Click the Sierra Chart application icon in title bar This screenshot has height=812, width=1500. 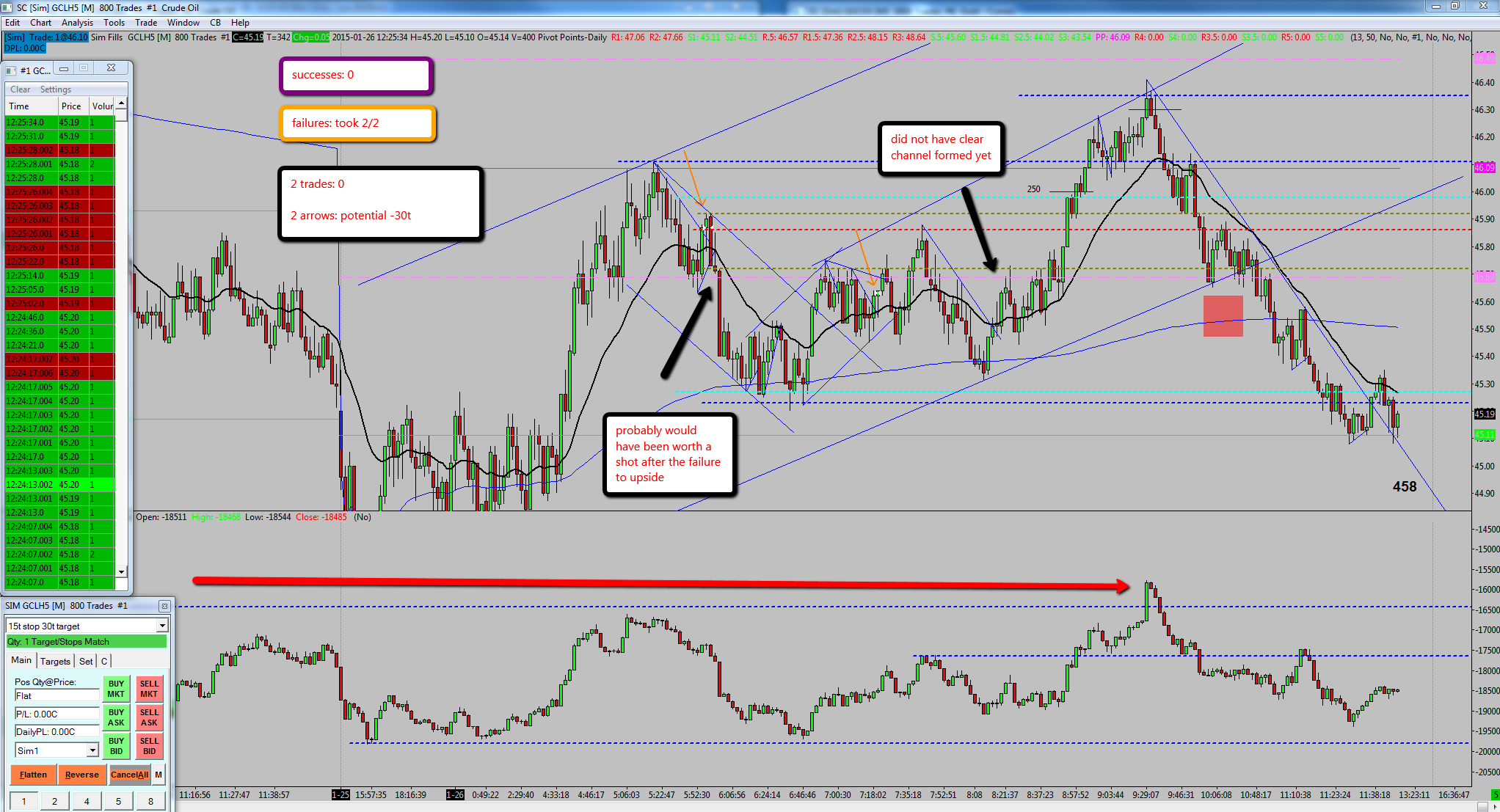pyautogui.click(x=7, y=7)
